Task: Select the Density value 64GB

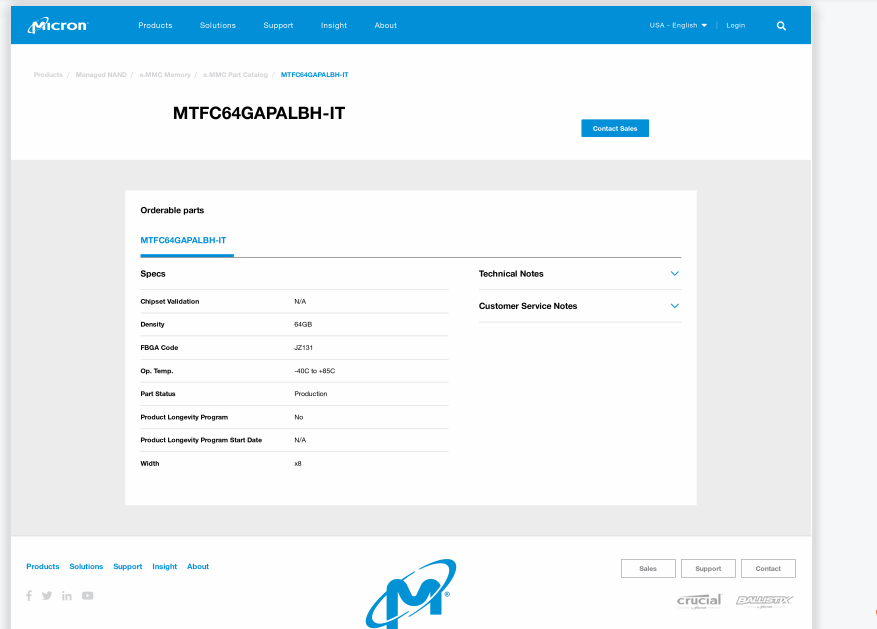Action: (303, 324)
